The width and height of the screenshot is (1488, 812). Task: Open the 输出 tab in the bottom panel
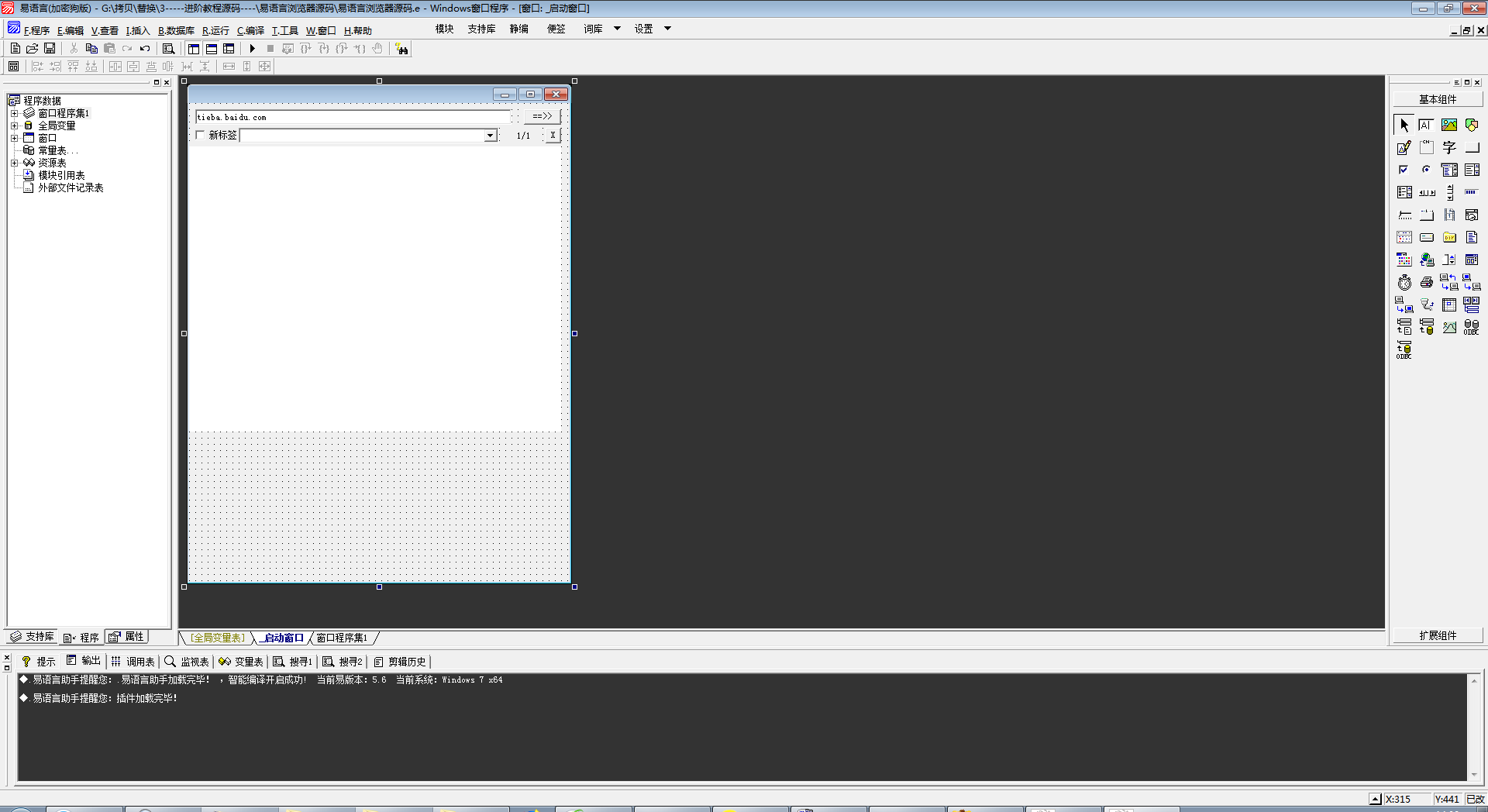click(x=84, y=661)
